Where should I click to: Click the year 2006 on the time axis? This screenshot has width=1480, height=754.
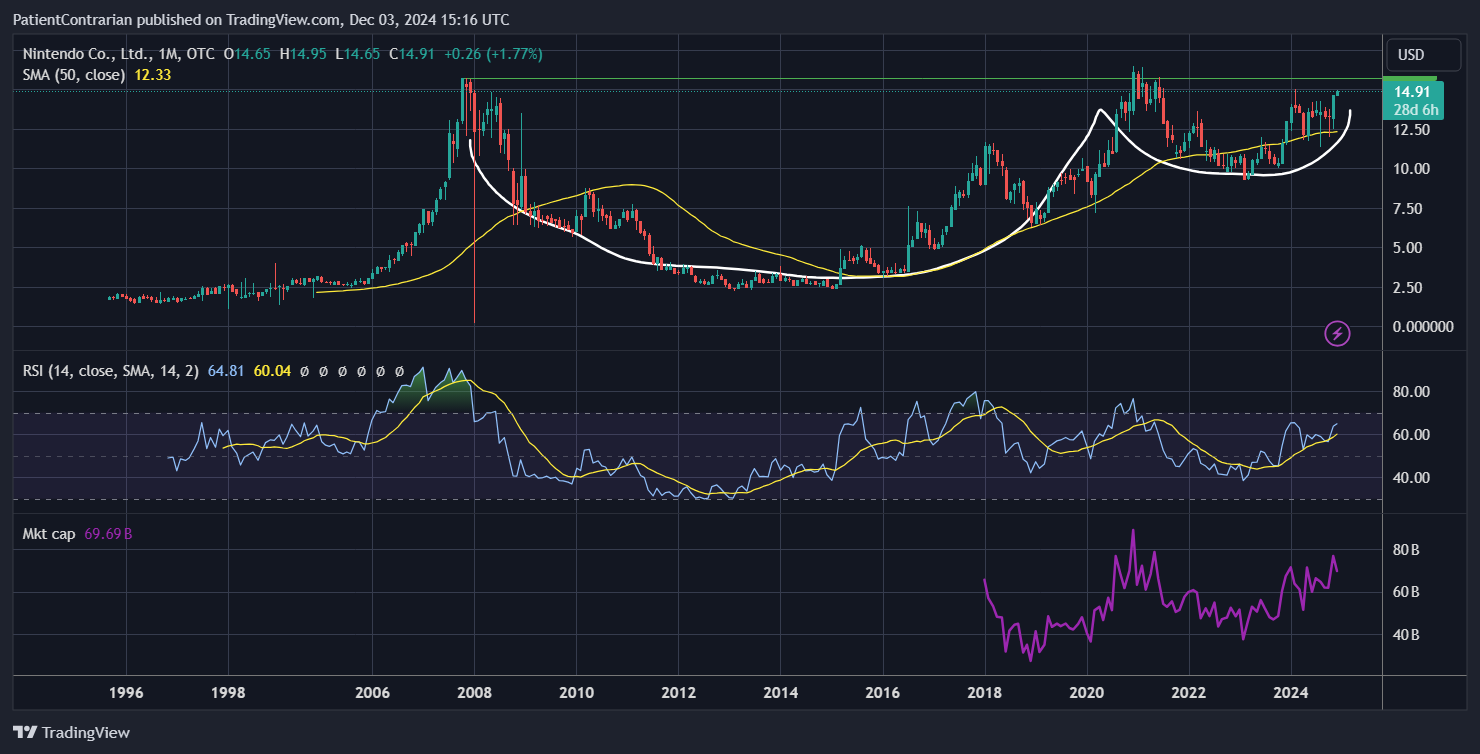tap(372, 691)
